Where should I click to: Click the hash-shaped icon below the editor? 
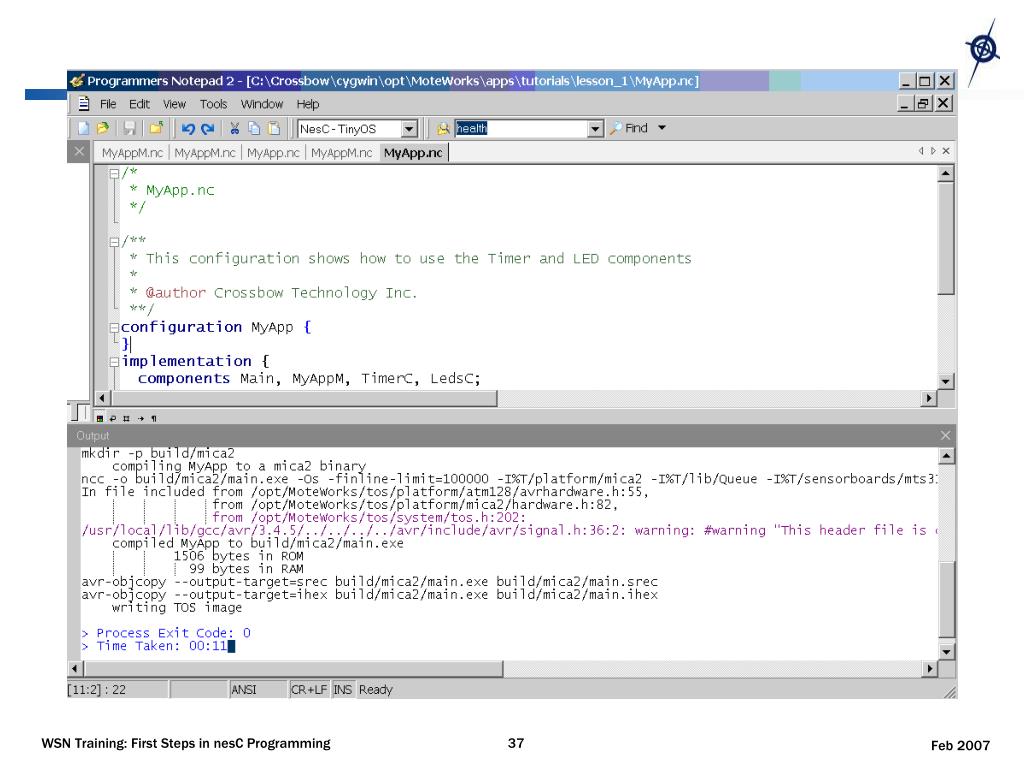126,419
